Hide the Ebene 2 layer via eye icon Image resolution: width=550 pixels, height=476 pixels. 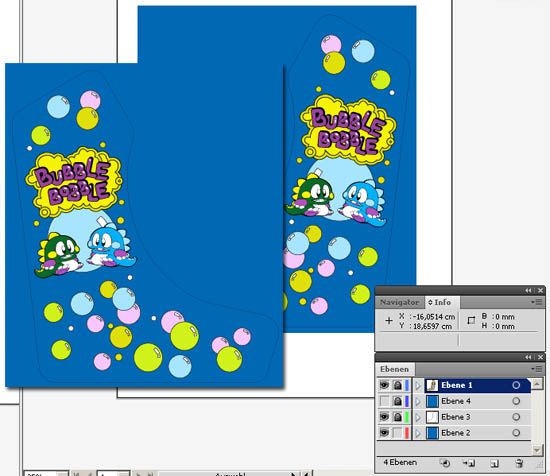pos(384,433)
